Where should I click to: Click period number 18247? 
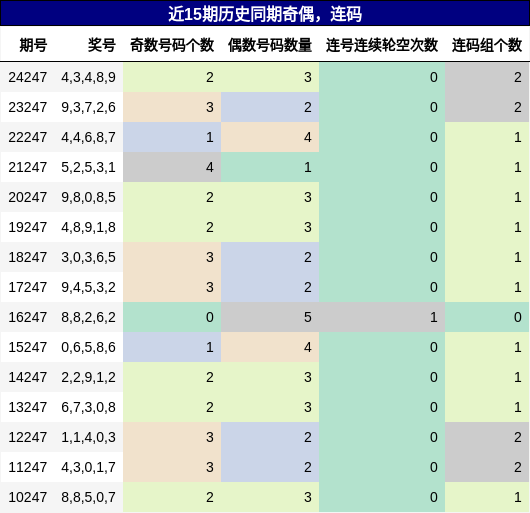click(28, 257)
